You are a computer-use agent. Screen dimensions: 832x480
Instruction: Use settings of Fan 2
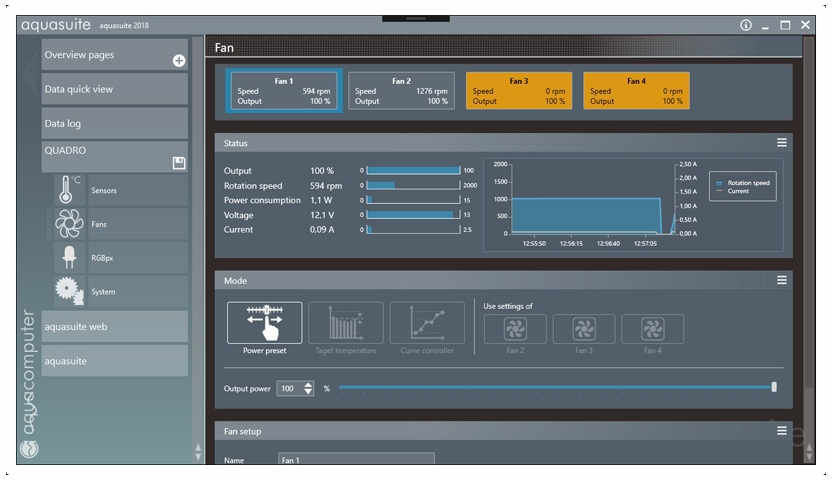tap(515, 329)
